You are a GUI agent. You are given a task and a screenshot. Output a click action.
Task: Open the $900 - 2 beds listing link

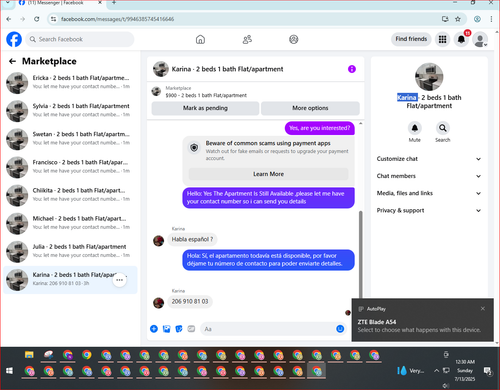206,95
